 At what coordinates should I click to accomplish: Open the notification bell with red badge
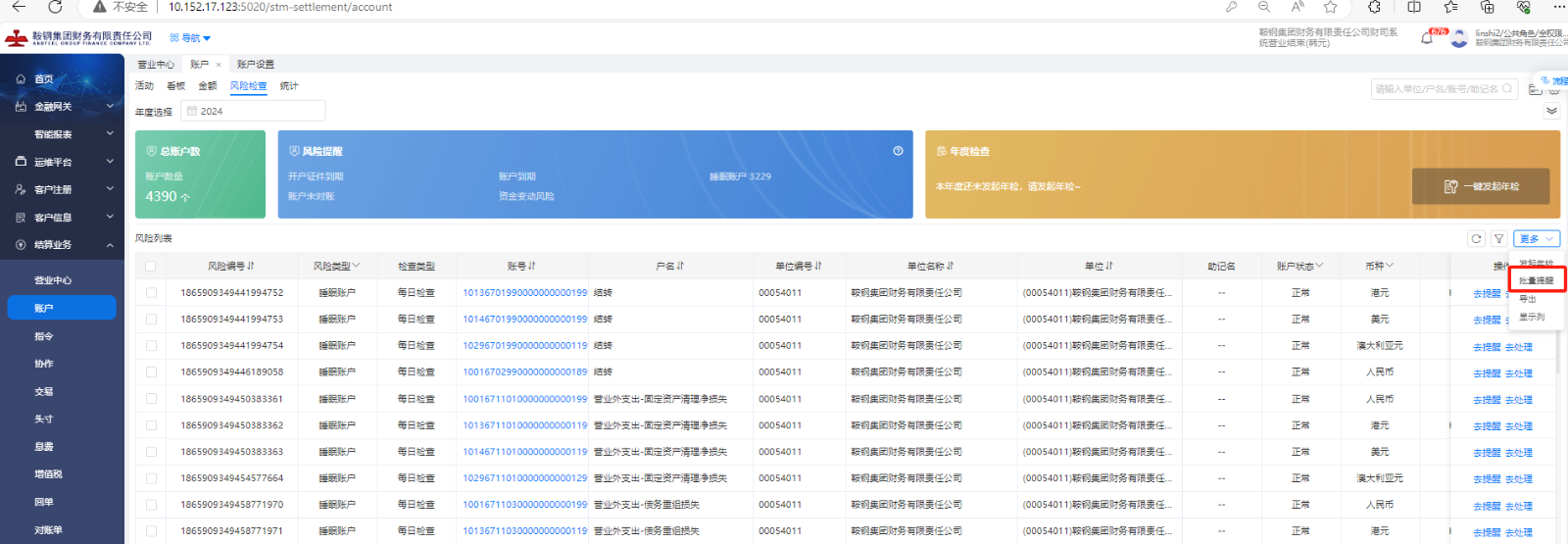pyautogui.click(x=1428, y=38)
